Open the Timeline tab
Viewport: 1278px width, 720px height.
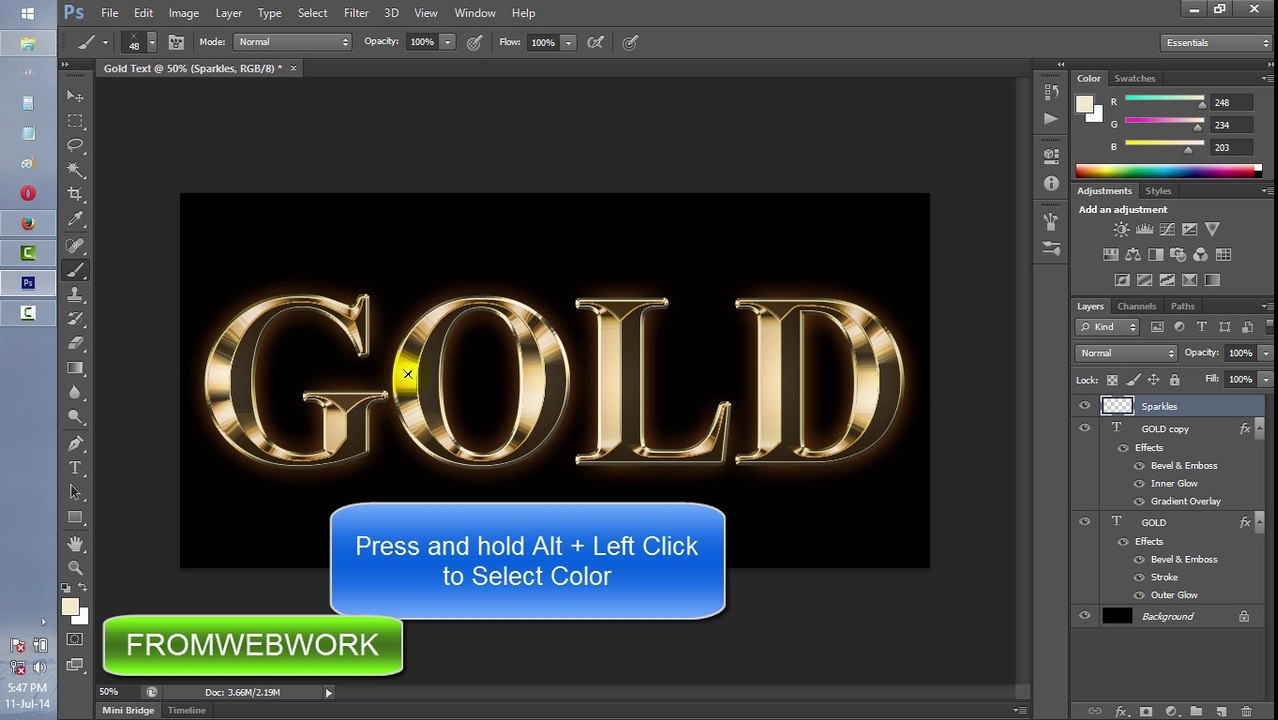[186, 710]
